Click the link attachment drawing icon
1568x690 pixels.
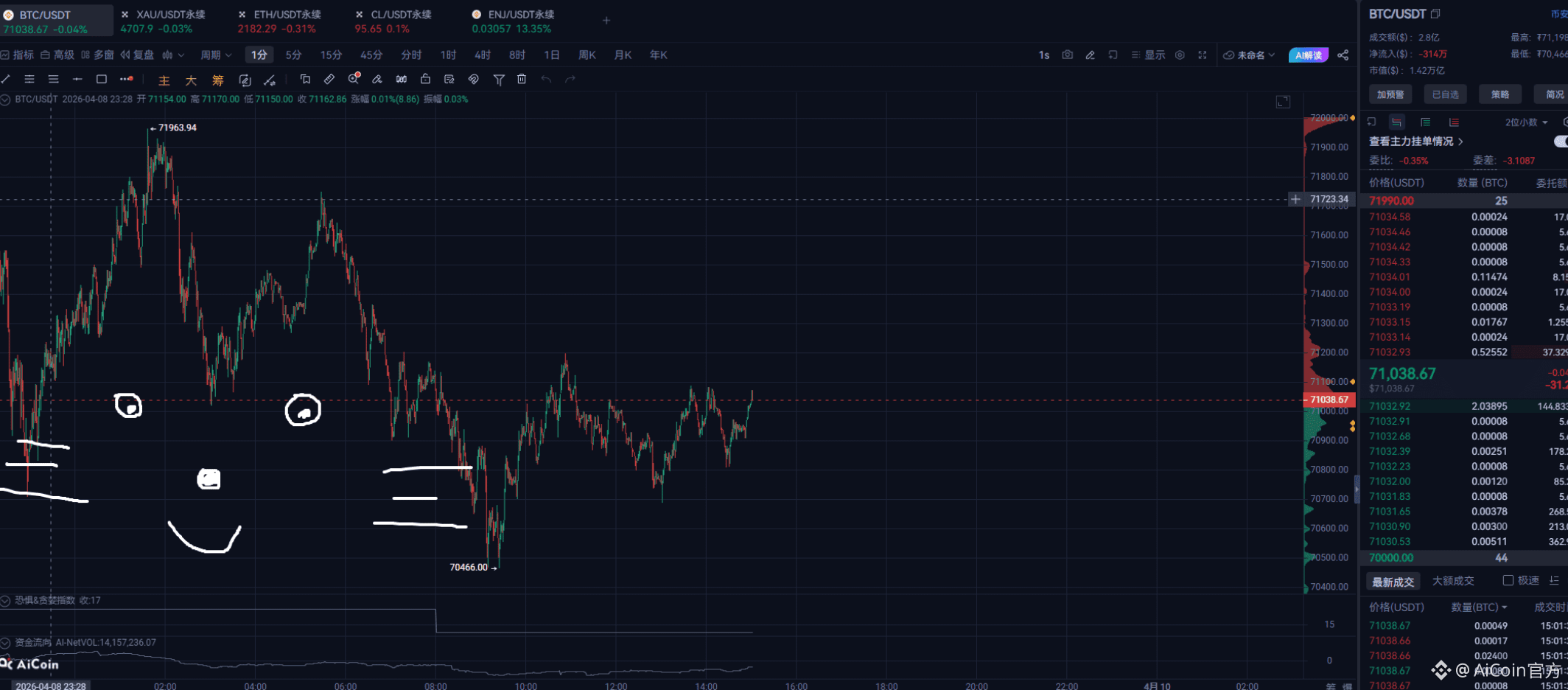474,79
